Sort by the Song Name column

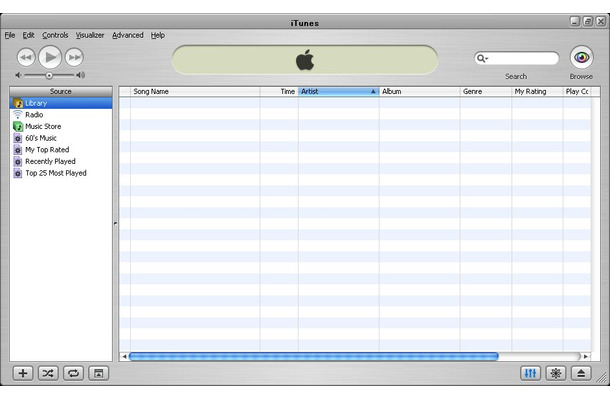[195, 92]
